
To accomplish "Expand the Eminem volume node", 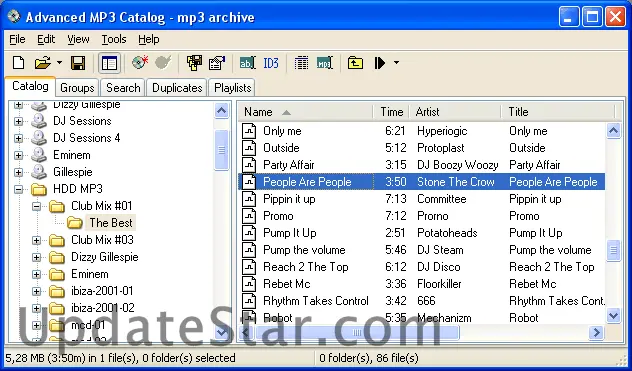I will pos(18,155).
